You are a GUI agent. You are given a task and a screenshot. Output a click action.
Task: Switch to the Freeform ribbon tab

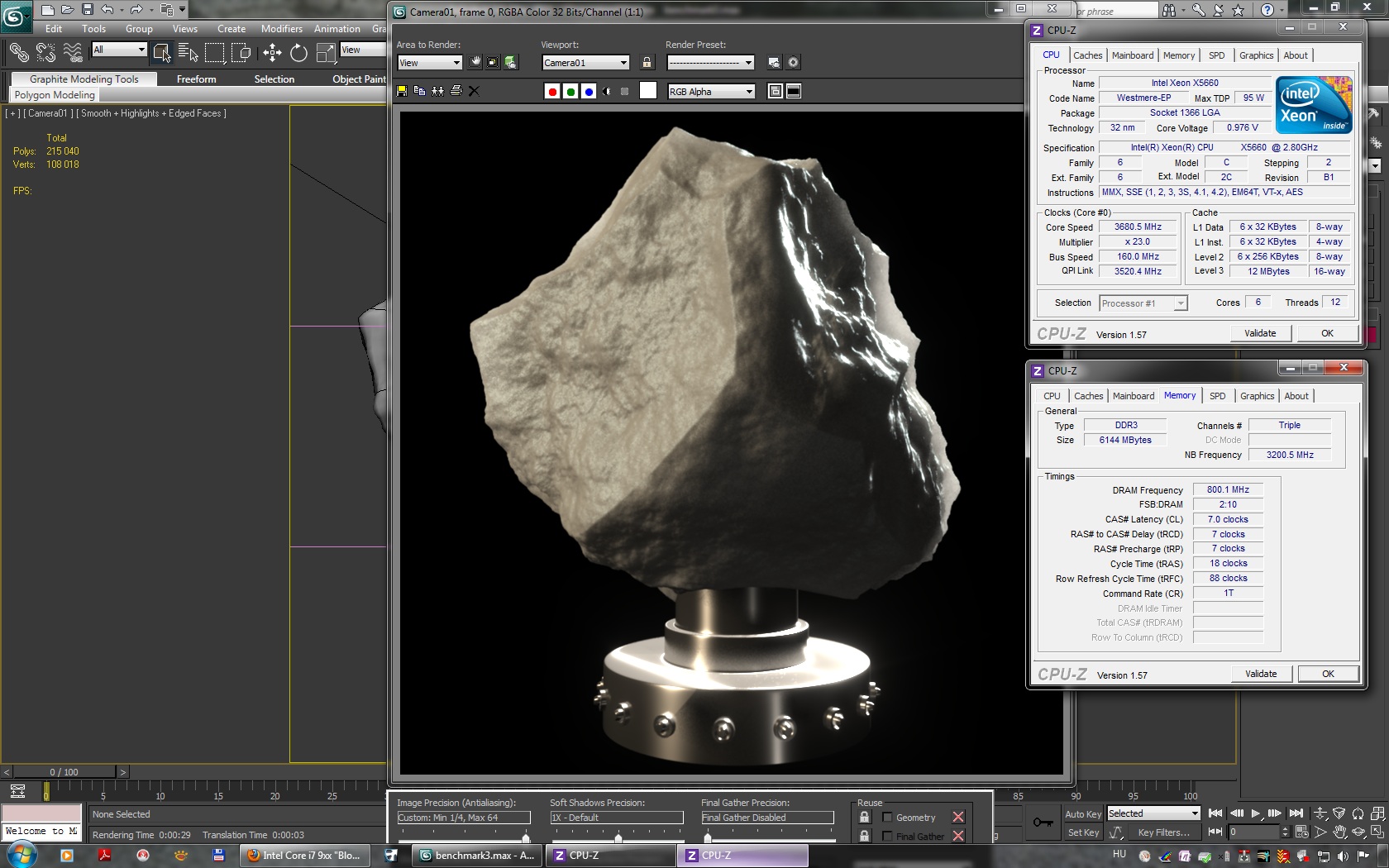tap(196, 79)
